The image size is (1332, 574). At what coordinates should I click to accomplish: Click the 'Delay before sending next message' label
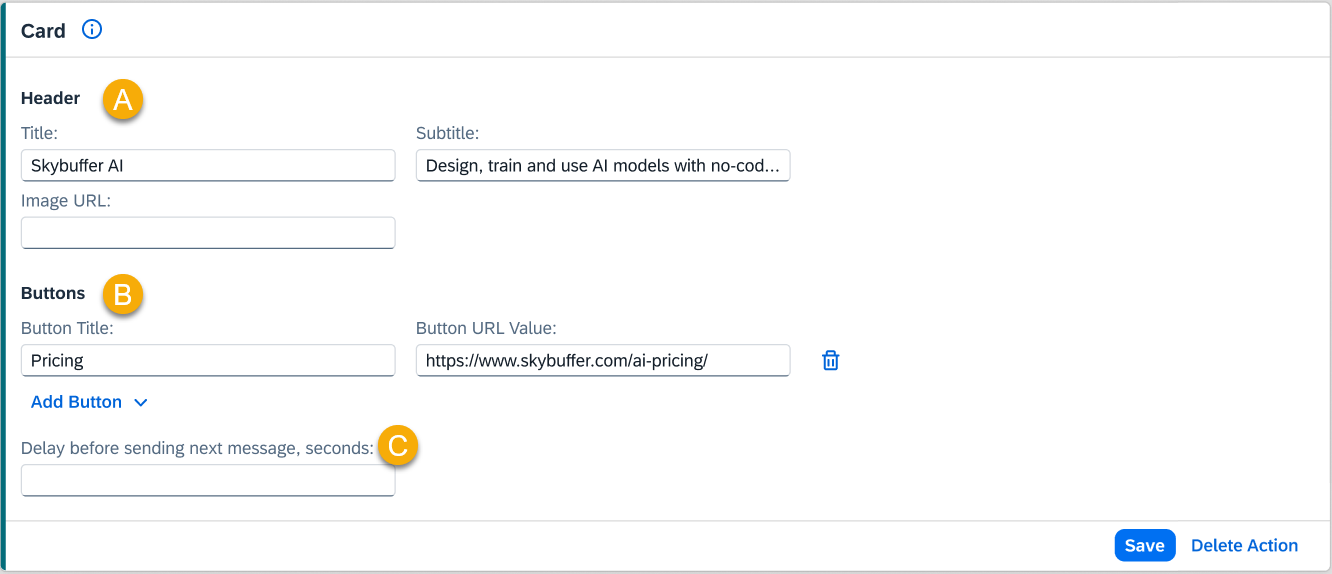[x=197, y=448]
